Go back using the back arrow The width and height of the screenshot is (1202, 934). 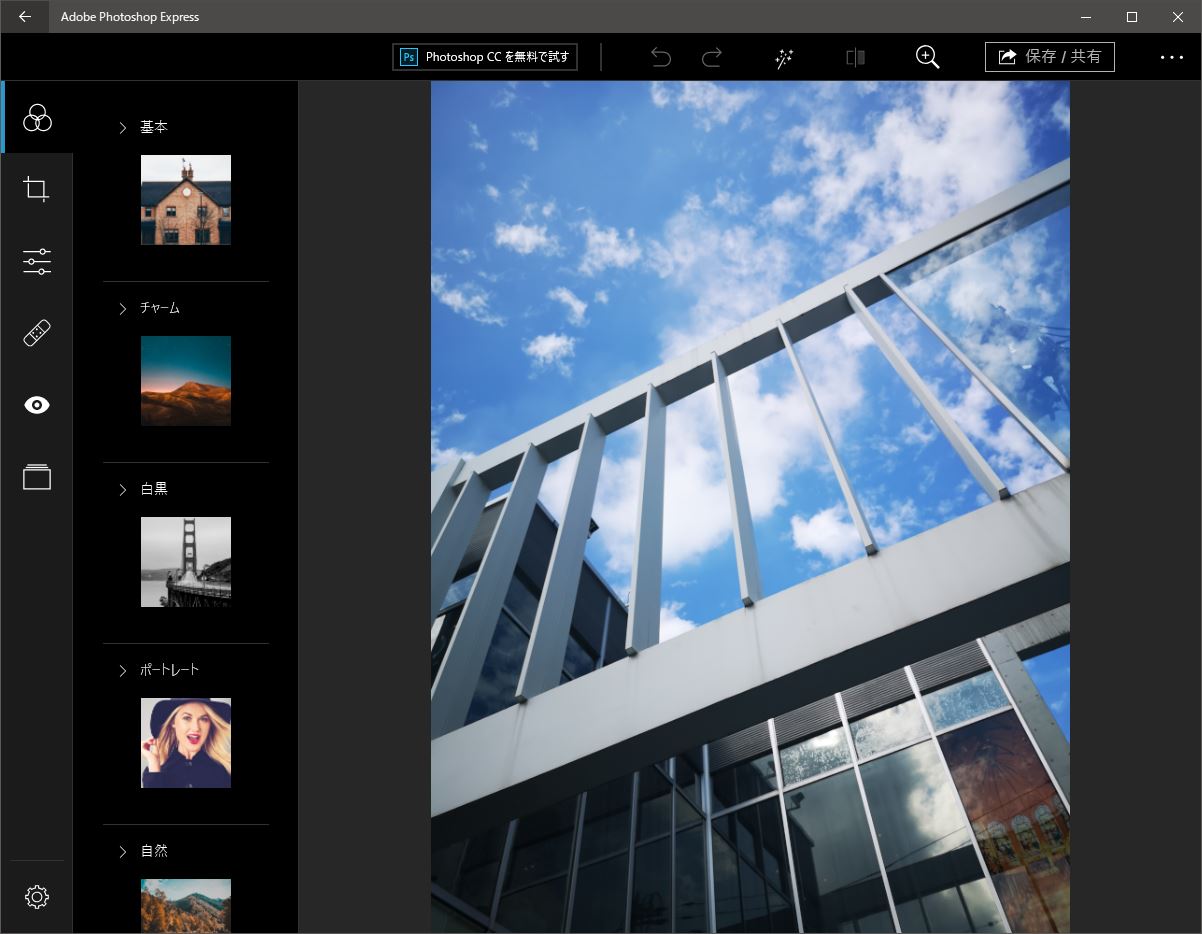click(x=25, y=16)
